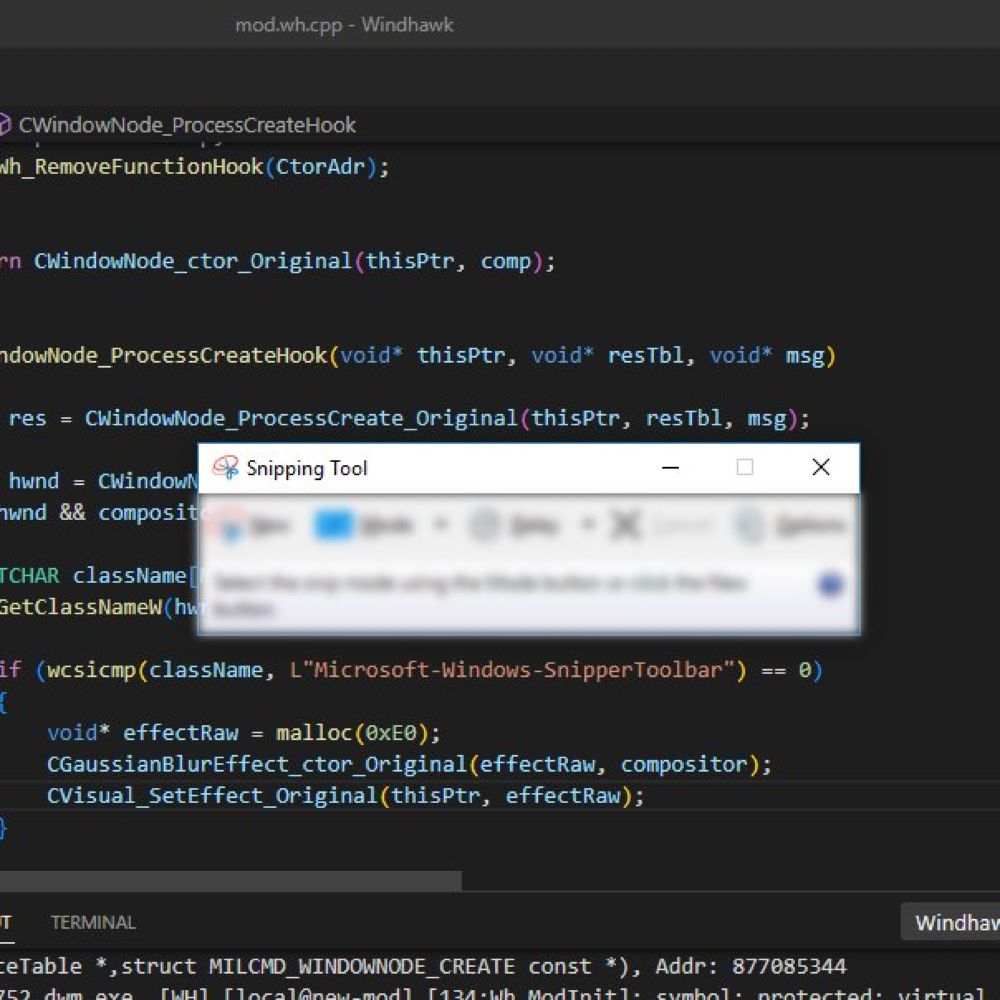
Task: Expand the Delay dropdown arrow in Snipping Tool
Action: pyautogui.click(x=587, y=526)
